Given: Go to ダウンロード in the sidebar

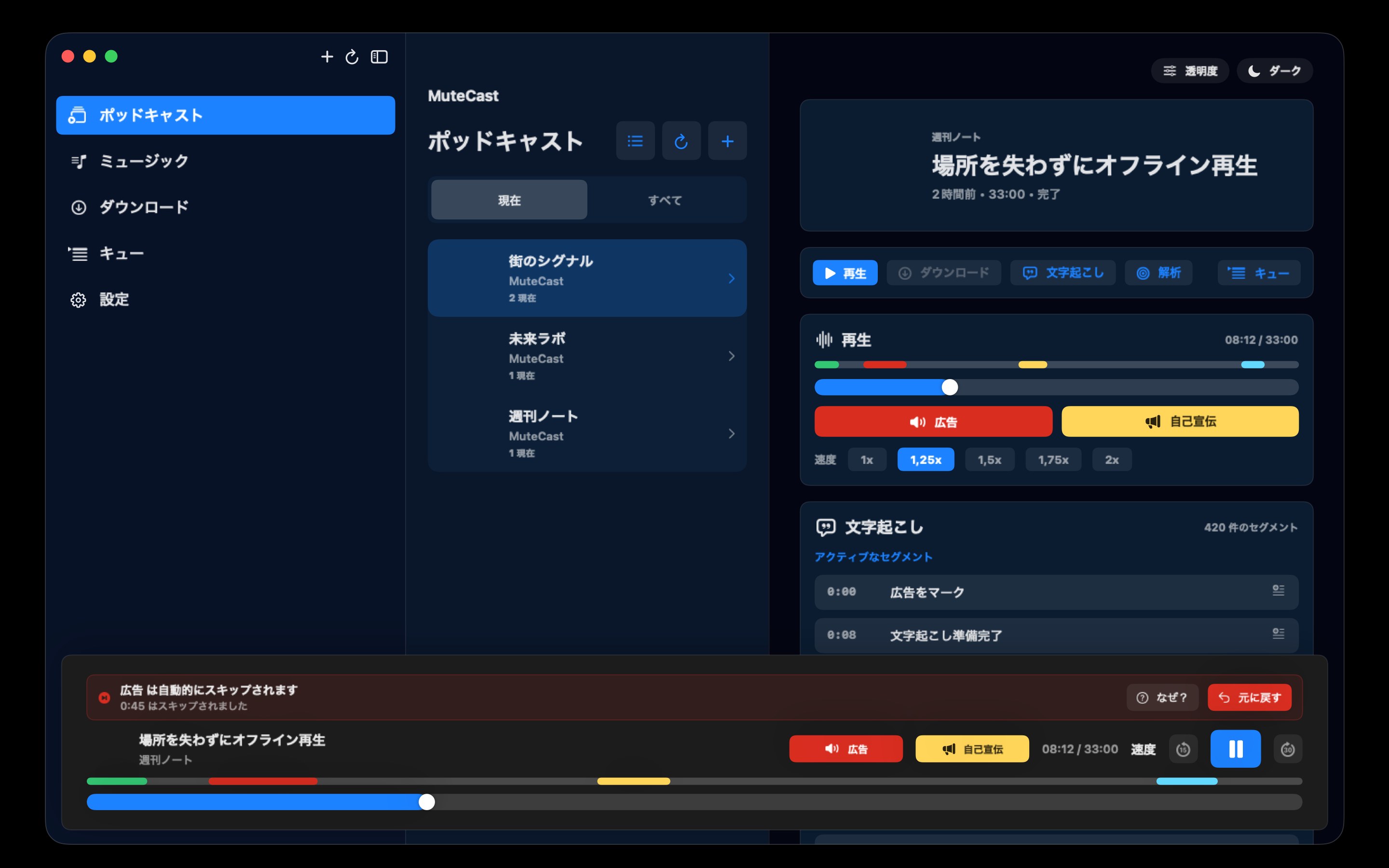Looking at the screenshot, I should click(226, 207).
